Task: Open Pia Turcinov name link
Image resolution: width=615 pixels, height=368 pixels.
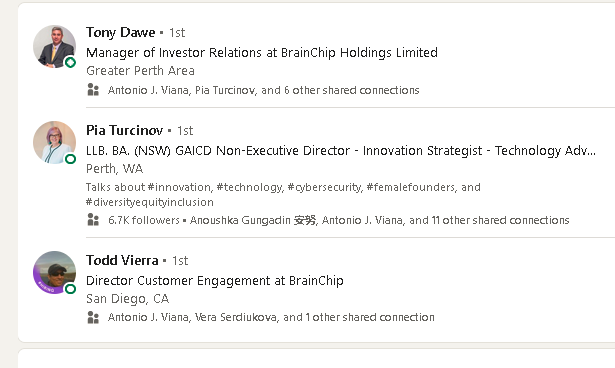Action: click(124, 130)
